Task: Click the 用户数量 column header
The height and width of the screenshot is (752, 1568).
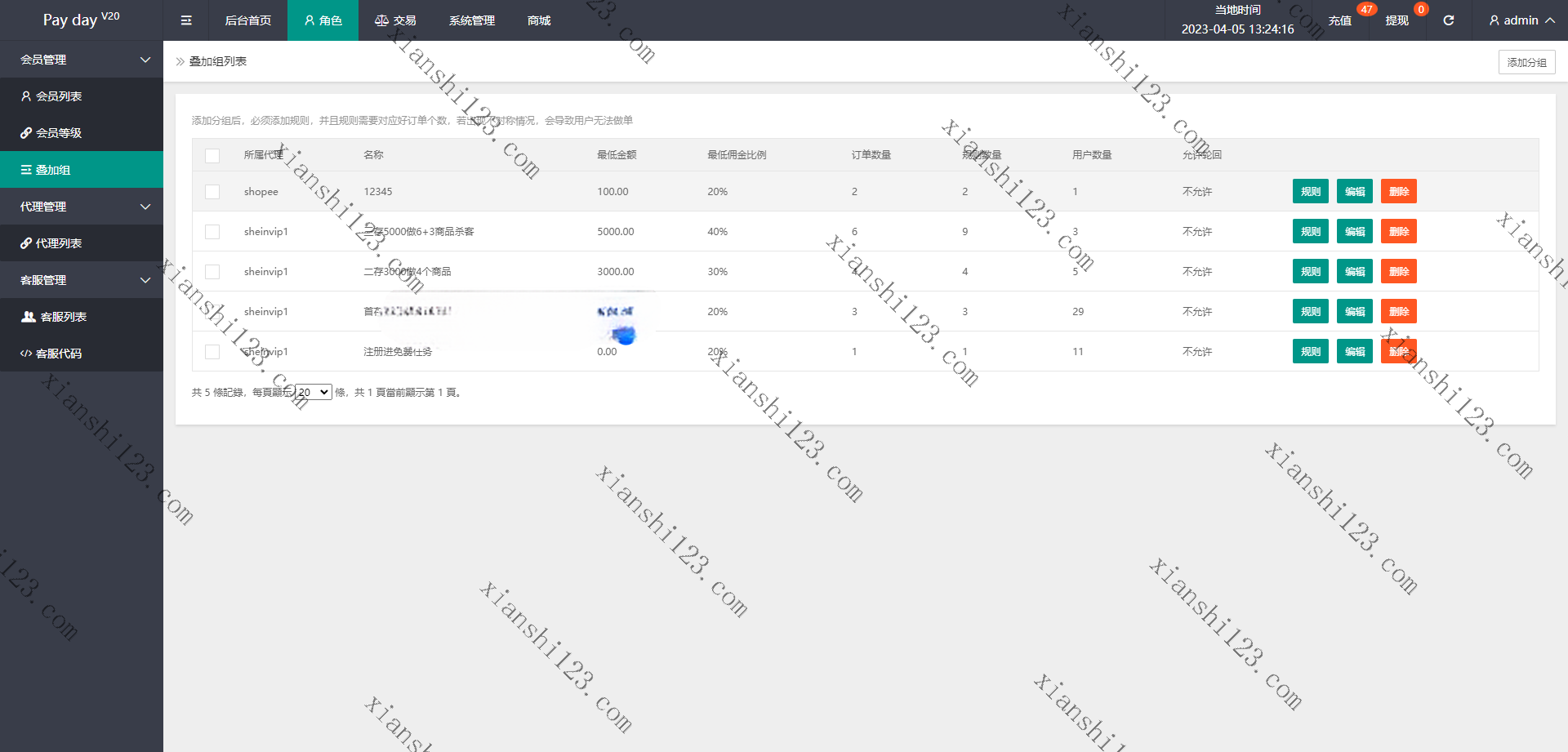Action: pyautogui.click(x=1092, y=154)
